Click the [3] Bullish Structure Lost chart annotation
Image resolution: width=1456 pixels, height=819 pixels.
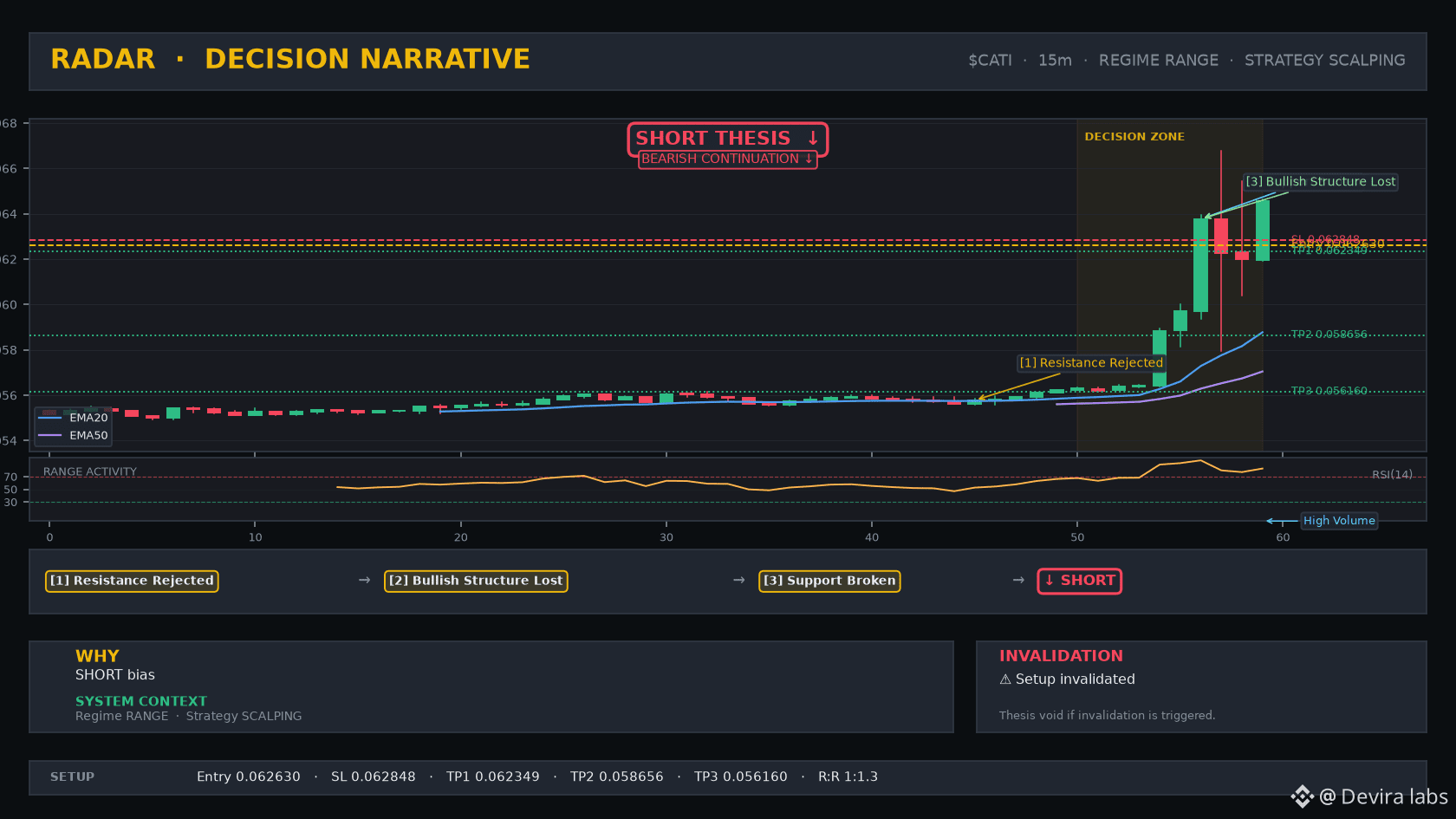coord(1321,182)
